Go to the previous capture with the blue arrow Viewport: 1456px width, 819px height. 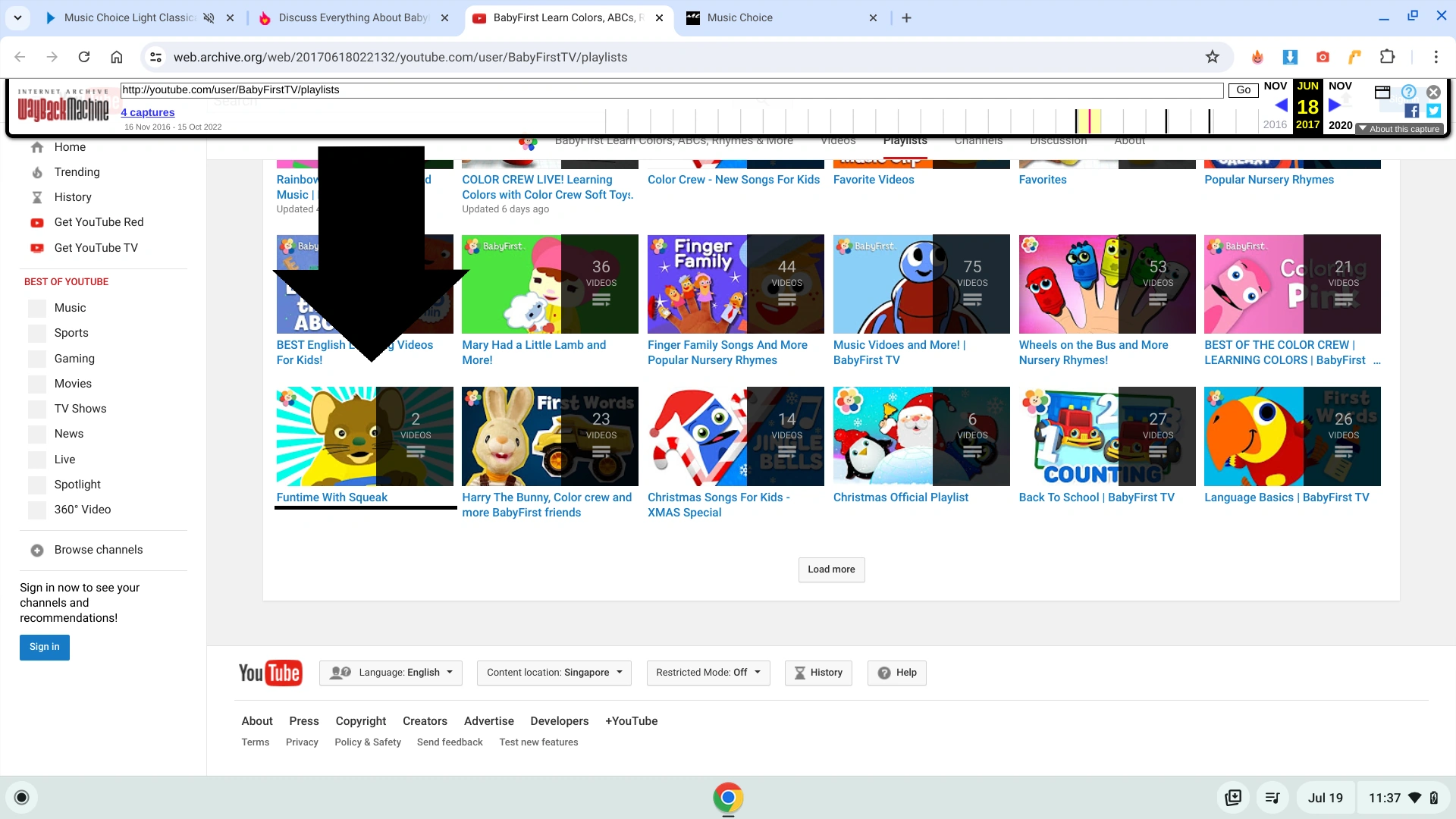[1281, 105]
